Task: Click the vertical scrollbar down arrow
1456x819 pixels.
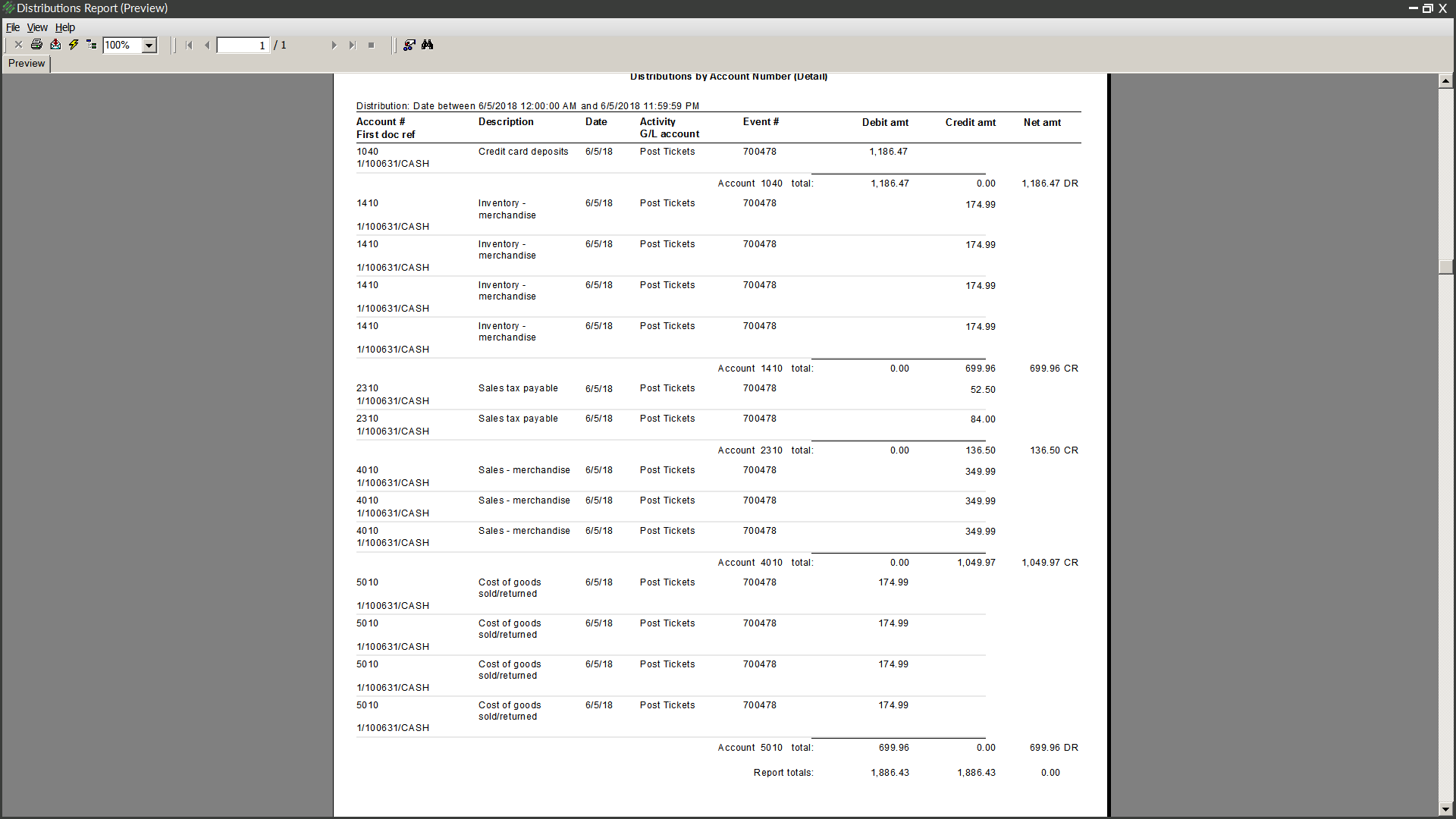Action: pyautogui.click(x=1445, y=809)
